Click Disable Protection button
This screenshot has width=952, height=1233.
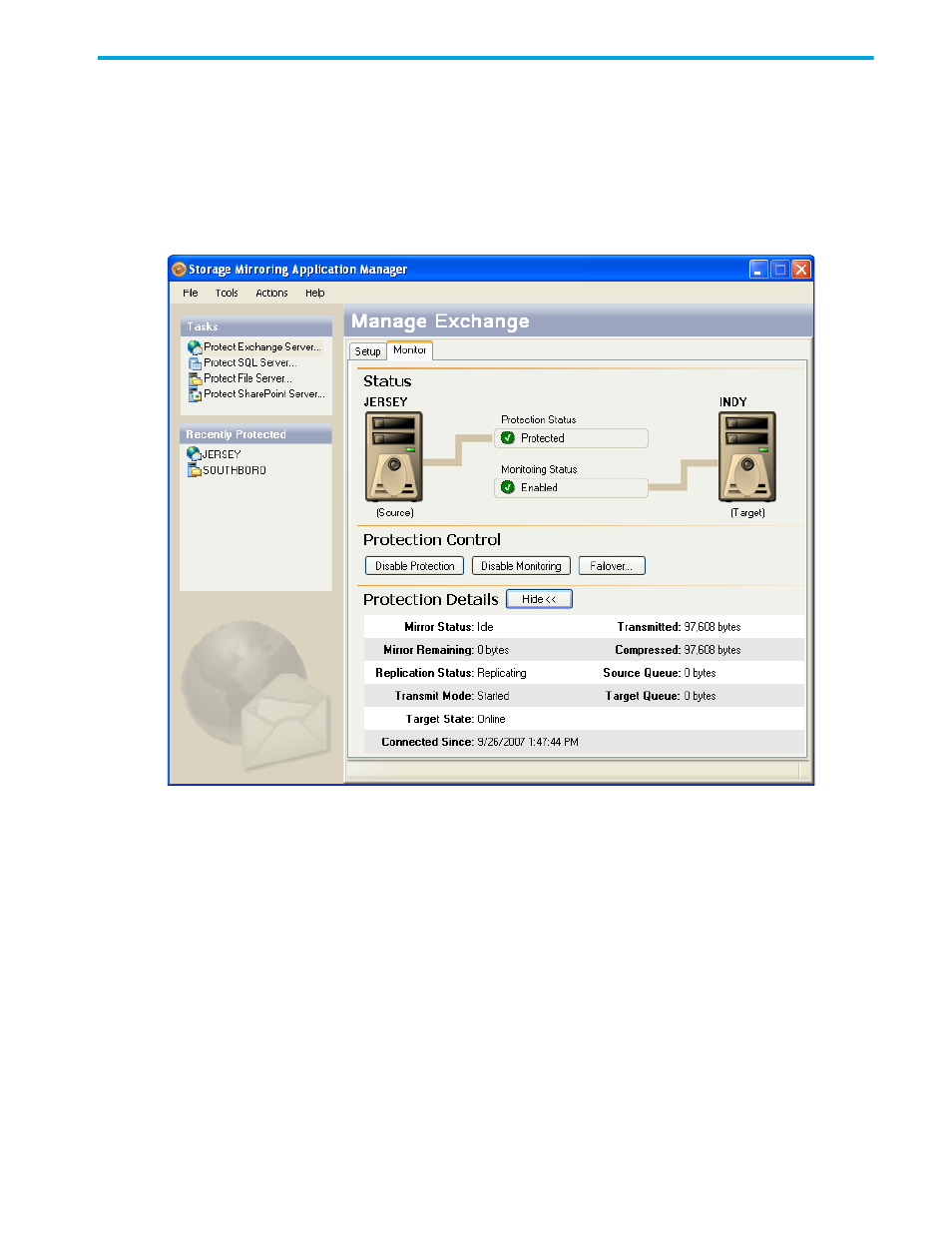tap(415, 566)
